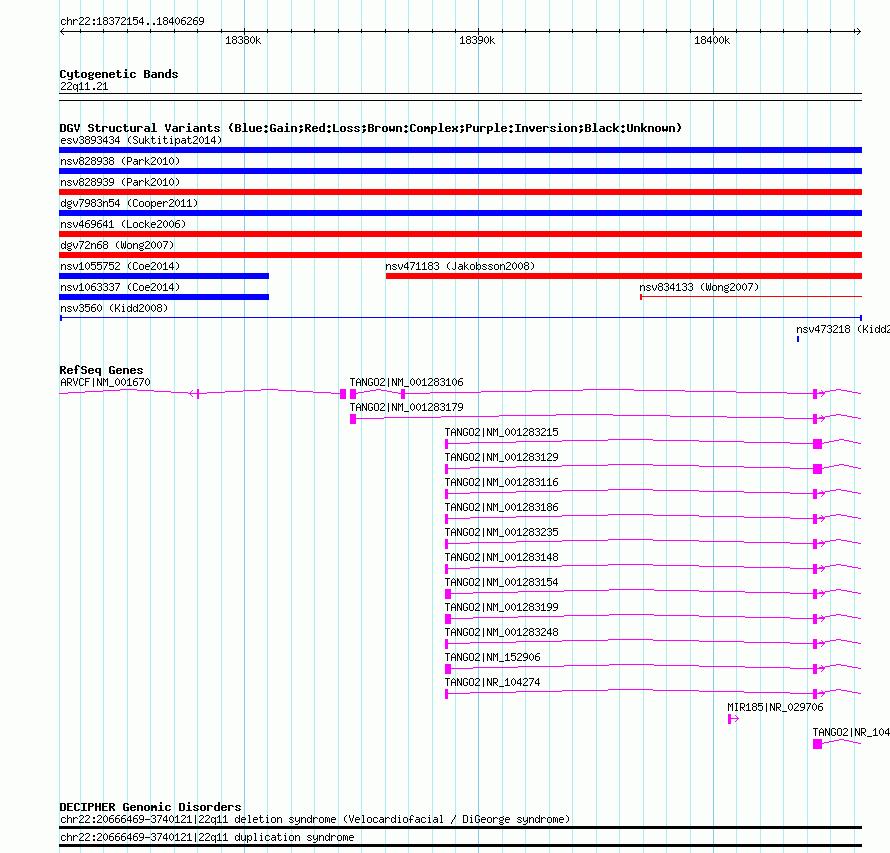Click the RefSeq Genes track title
The width and height of the screenshot is (890, 853).
(x=101, y=370)
